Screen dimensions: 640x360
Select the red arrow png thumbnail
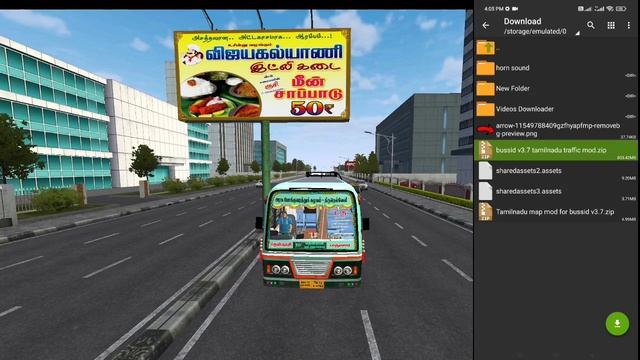(x=485, y=130)
